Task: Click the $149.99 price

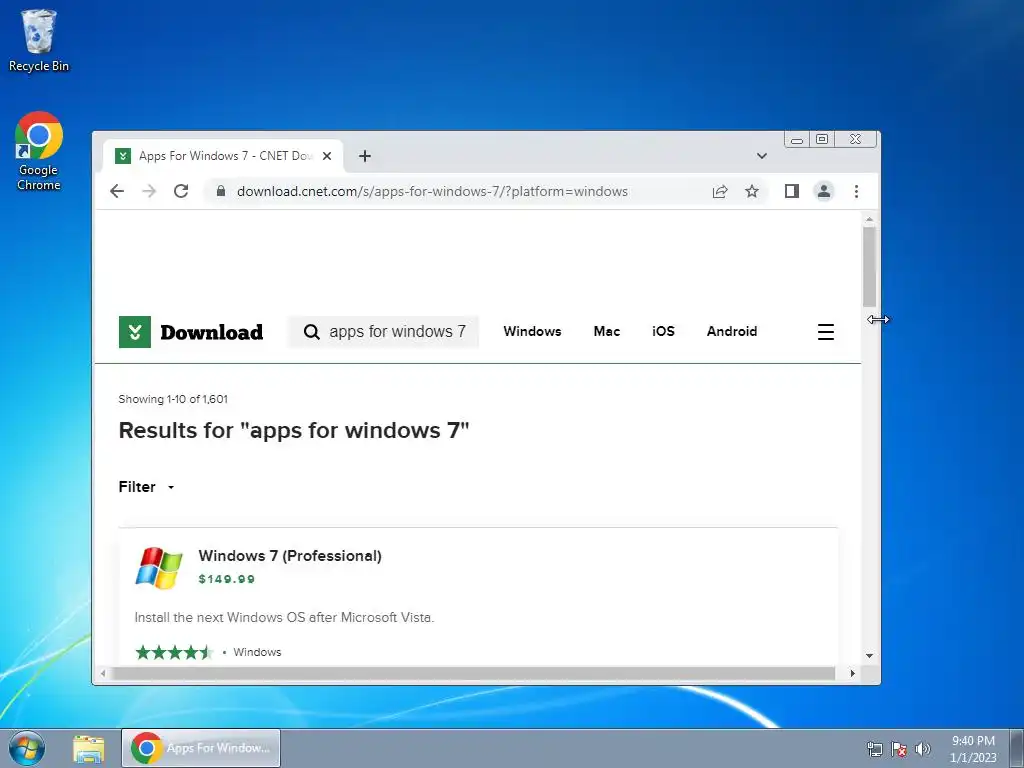Action: pyautogui.click(x=227, y=579)
